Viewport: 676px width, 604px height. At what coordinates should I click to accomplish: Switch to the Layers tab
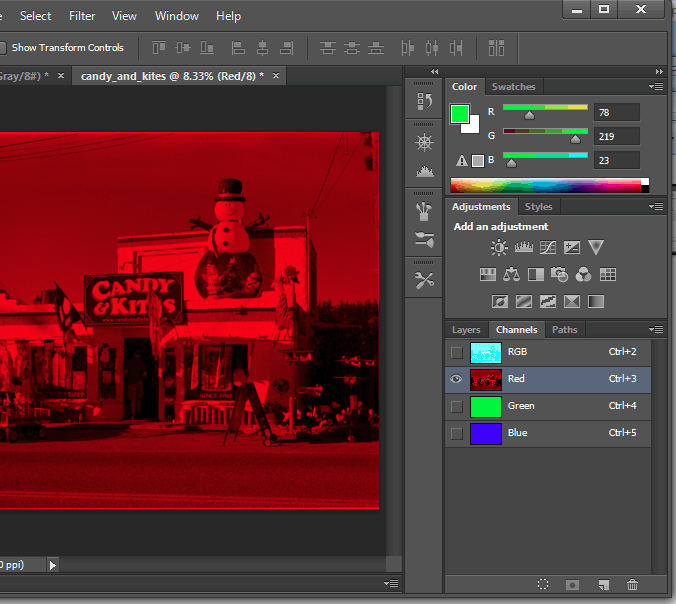(466, 330)
